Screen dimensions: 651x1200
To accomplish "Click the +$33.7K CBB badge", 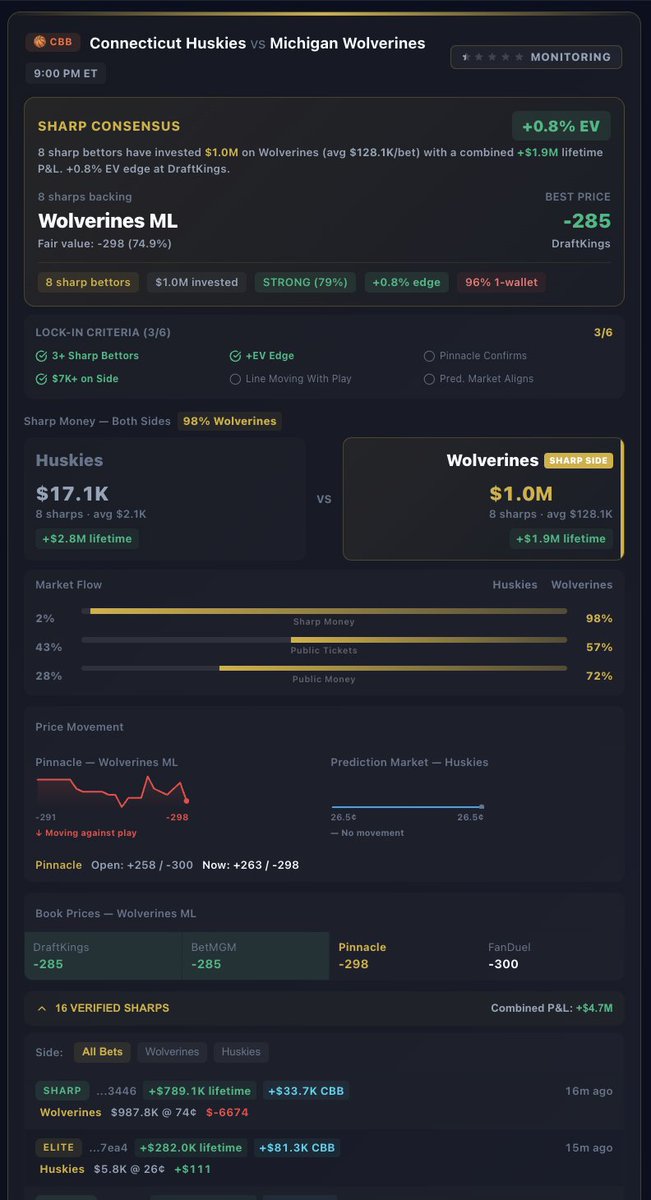I will tap(307, 1091).
